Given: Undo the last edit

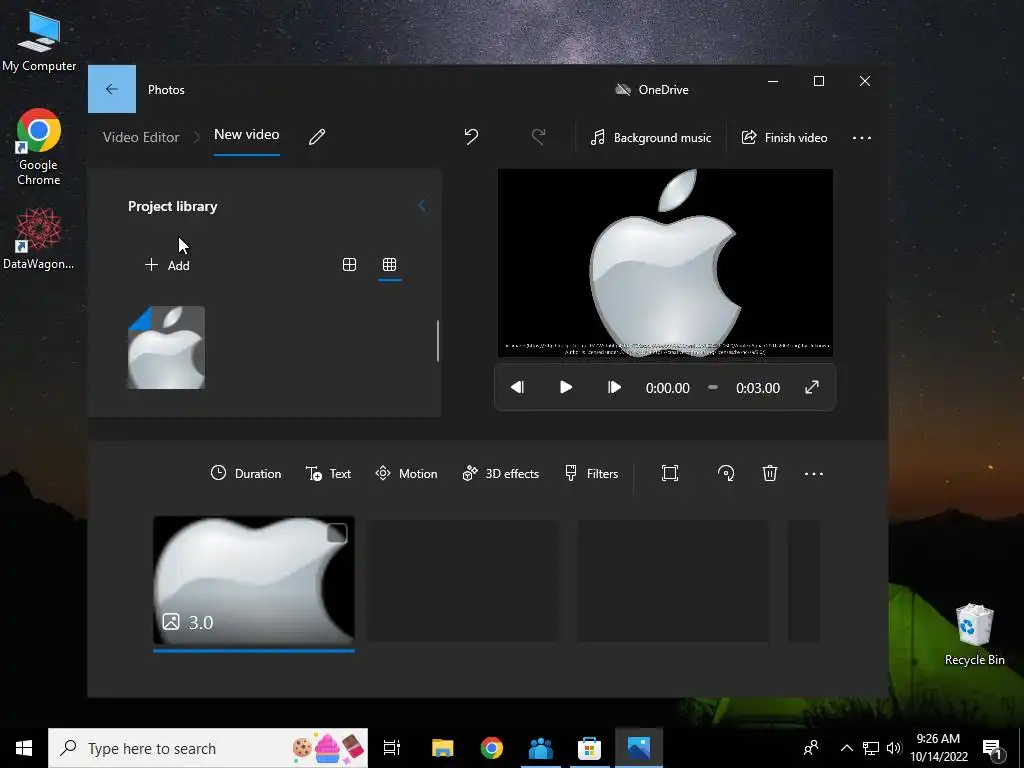Looking at the screenshot, I should coord(471,136).
